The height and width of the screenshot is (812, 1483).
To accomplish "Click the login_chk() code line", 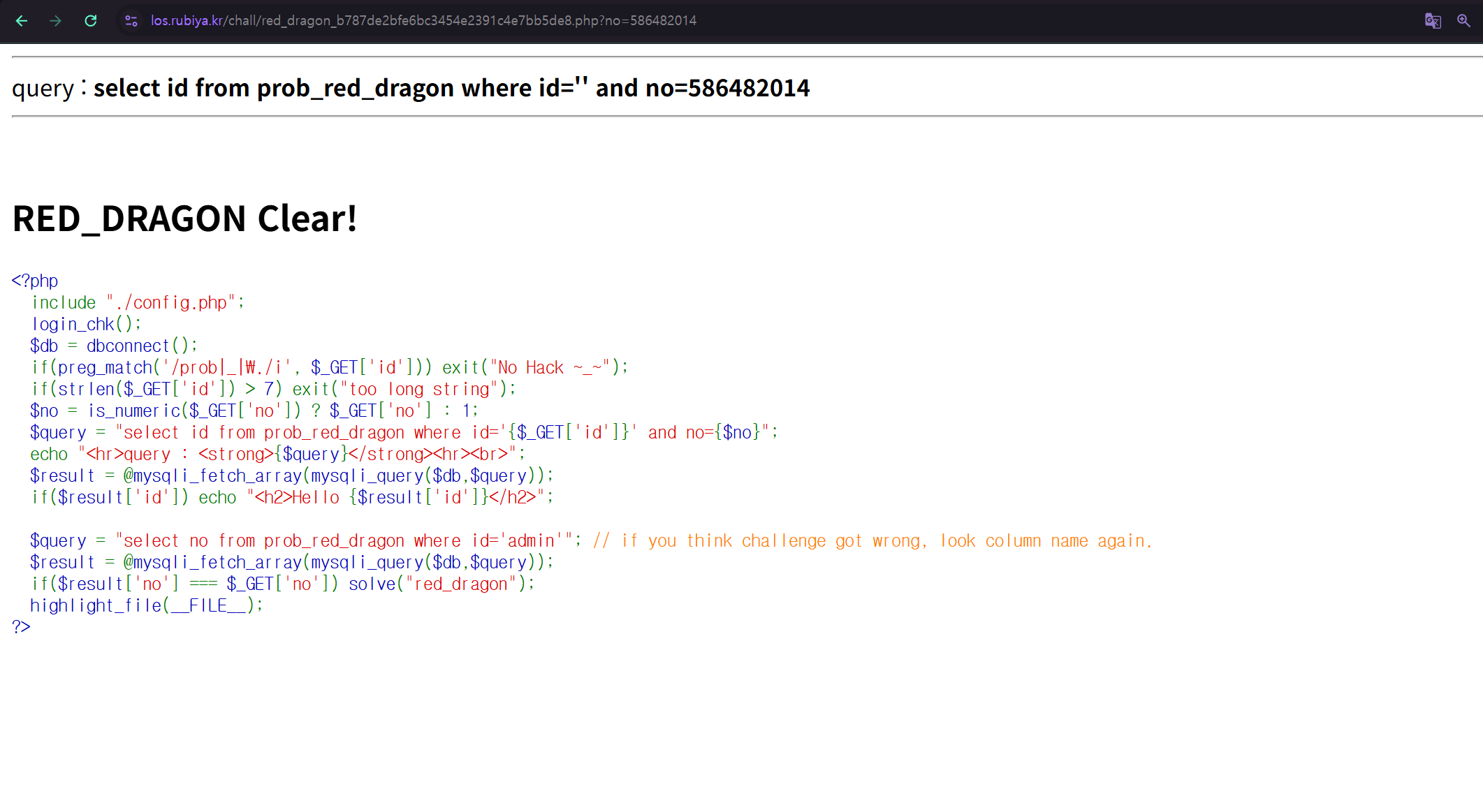I will 86,324.
